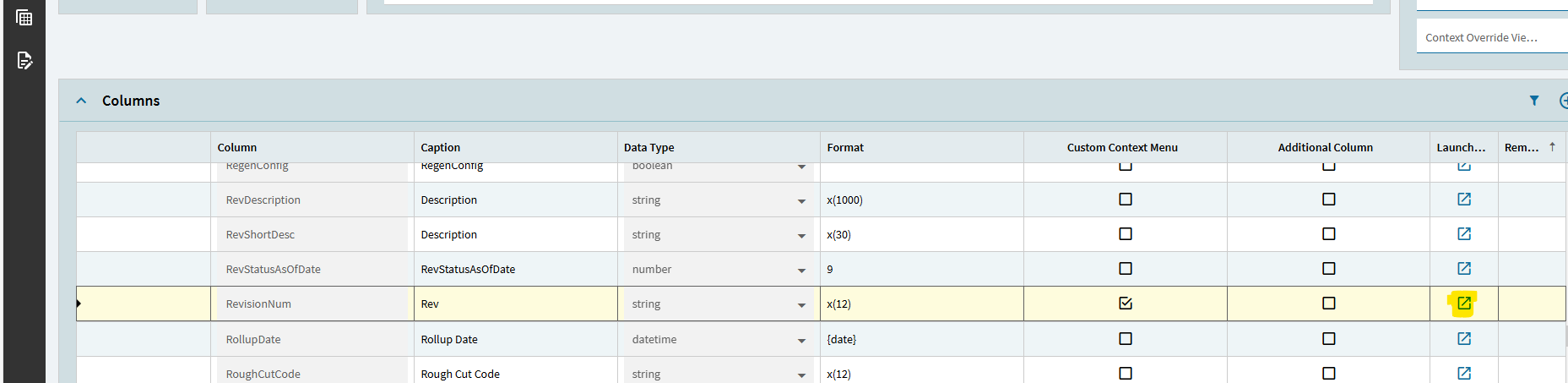Collapse the Columns section

81,101
